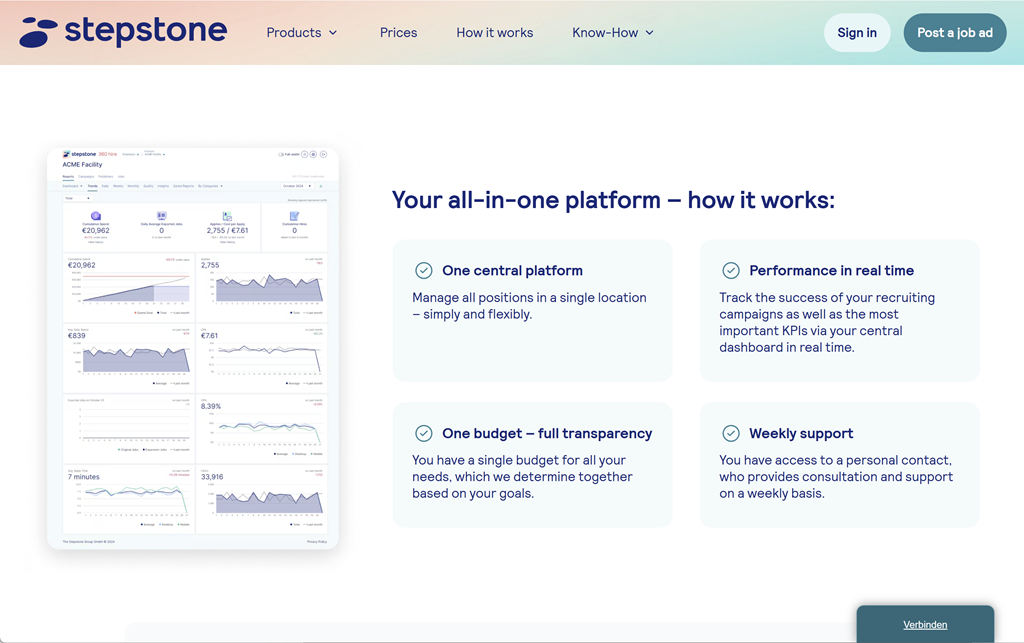Click the Applies / Cost per Apply icon
1024x643 pixels.
[227, 216]
